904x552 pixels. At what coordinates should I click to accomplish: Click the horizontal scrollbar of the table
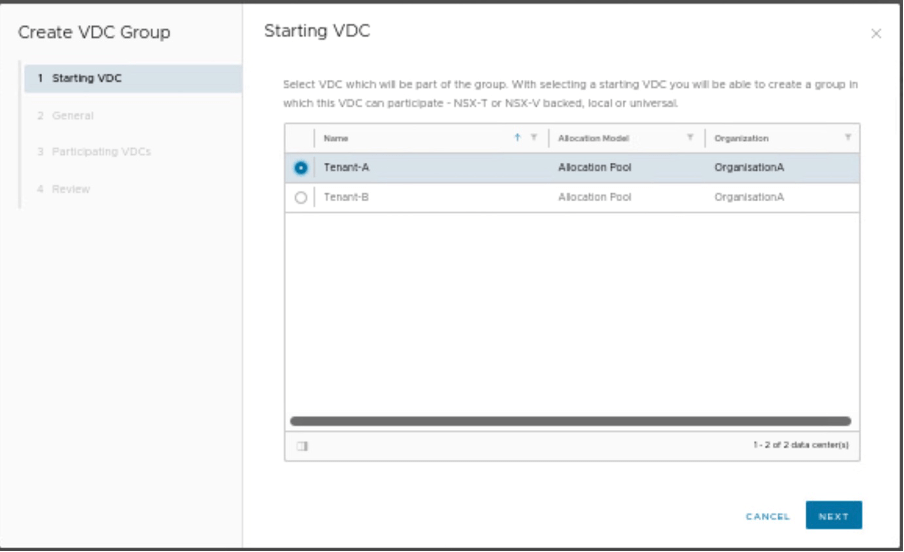(x=570, y=422)
